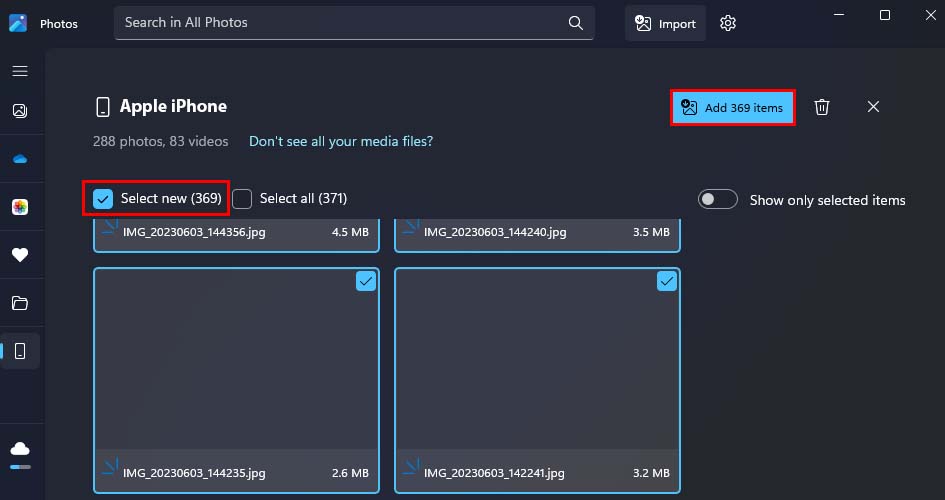Image resolution: width=945 pixels, height=500 pixels.
Task: Open Folders in the sidebar
Action: coord(20,303)
